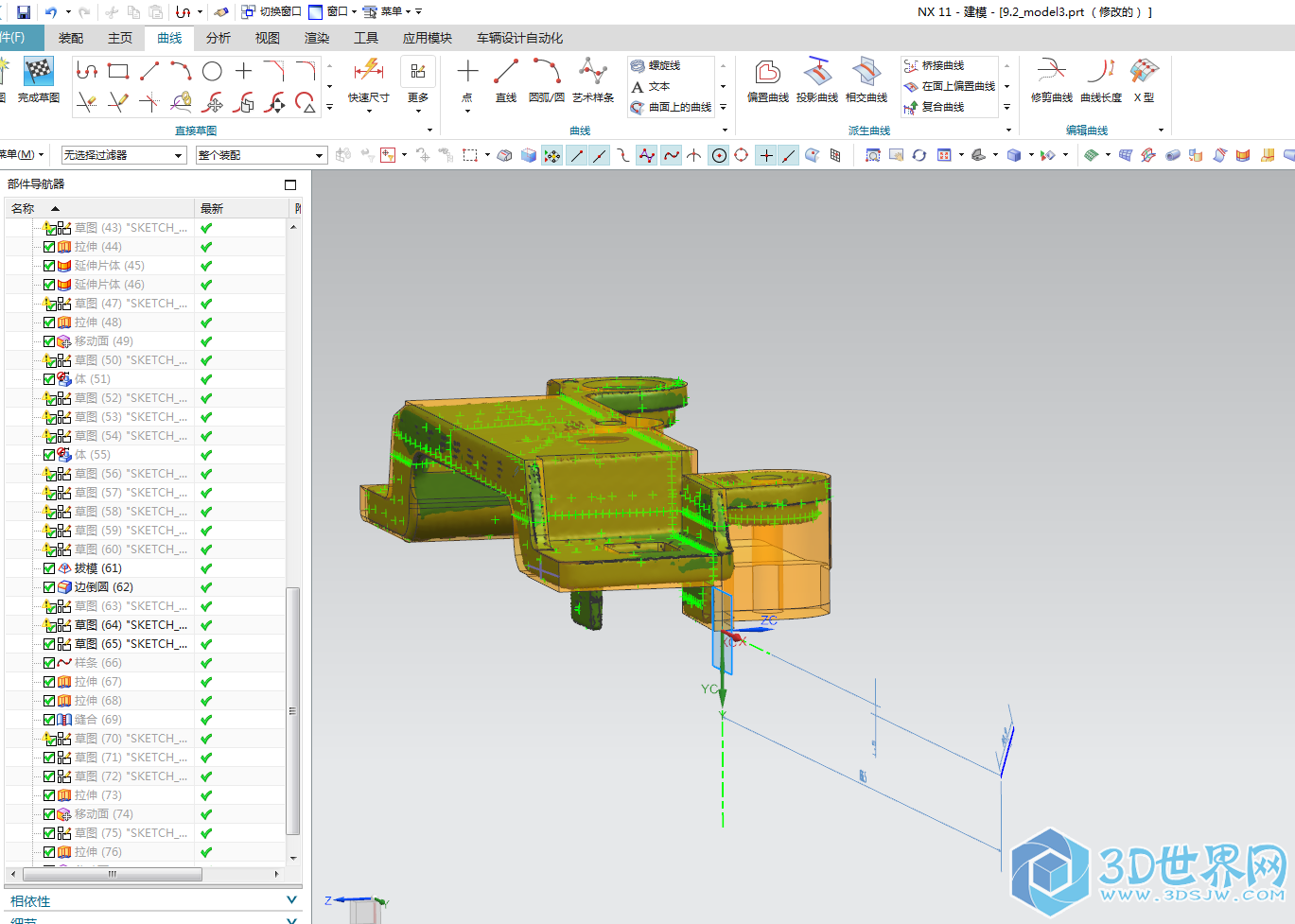Open the 整个装配 scope dropdown

click(261, 155)
